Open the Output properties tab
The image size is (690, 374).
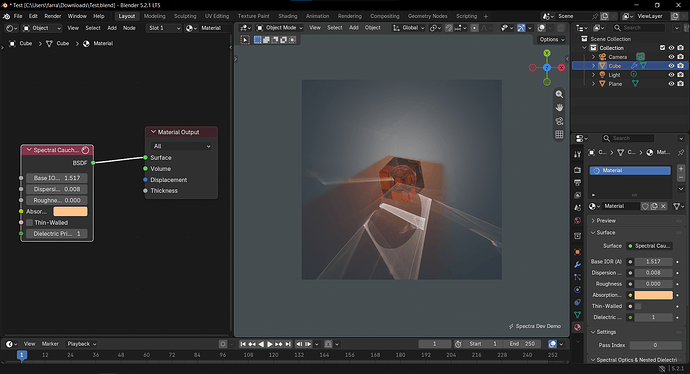(577, 182)
